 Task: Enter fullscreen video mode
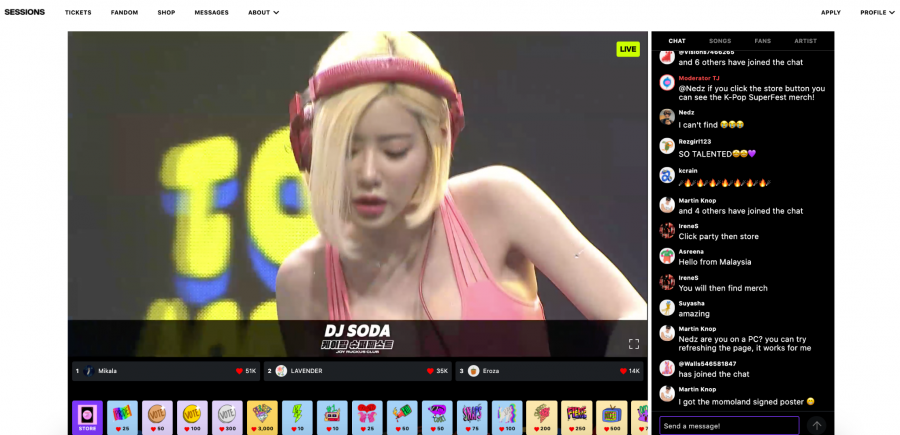tap(634, 344)
